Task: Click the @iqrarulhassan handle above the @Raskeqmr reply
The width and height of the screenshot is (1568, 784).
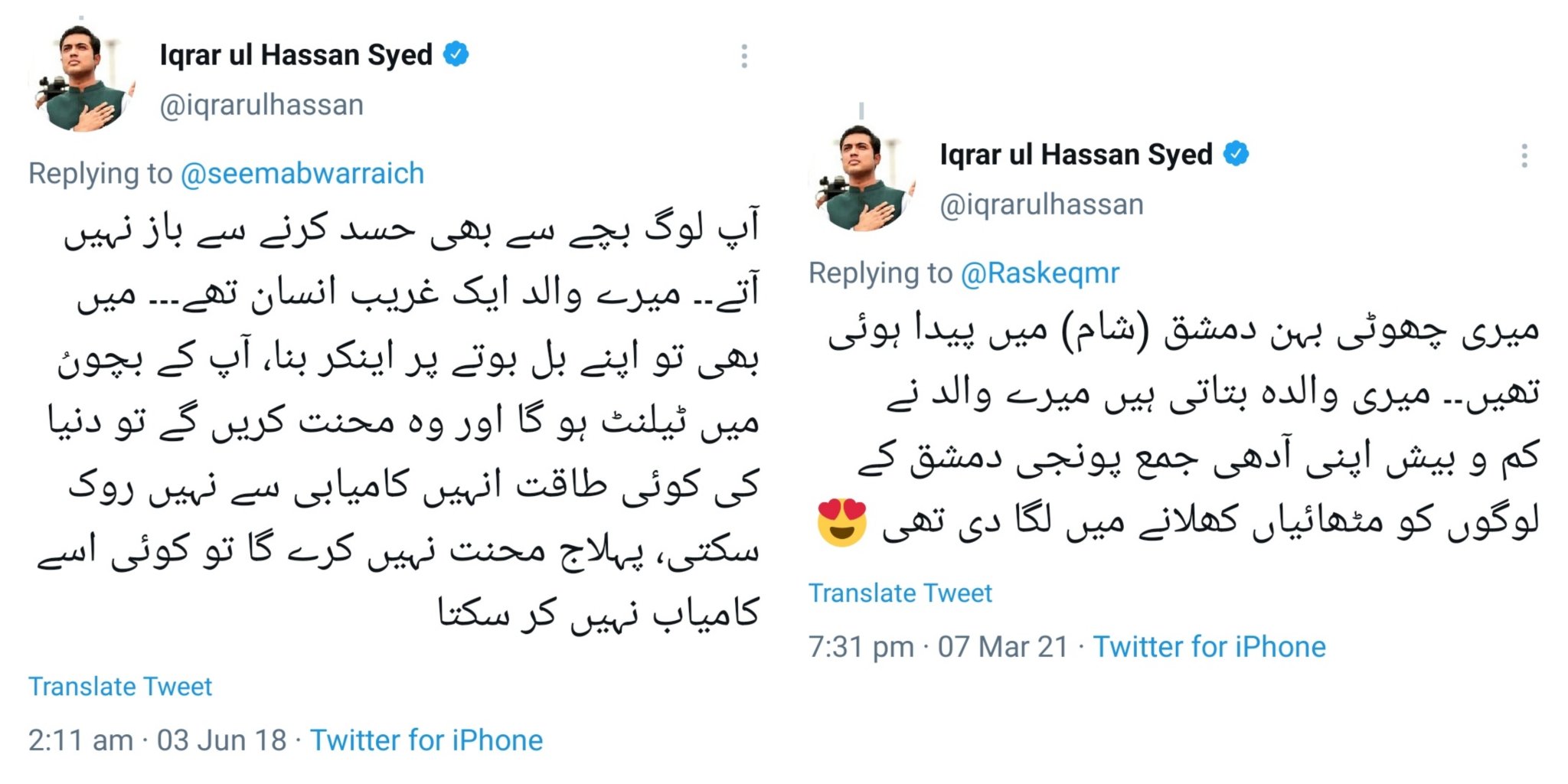Action: point(1041,204)
